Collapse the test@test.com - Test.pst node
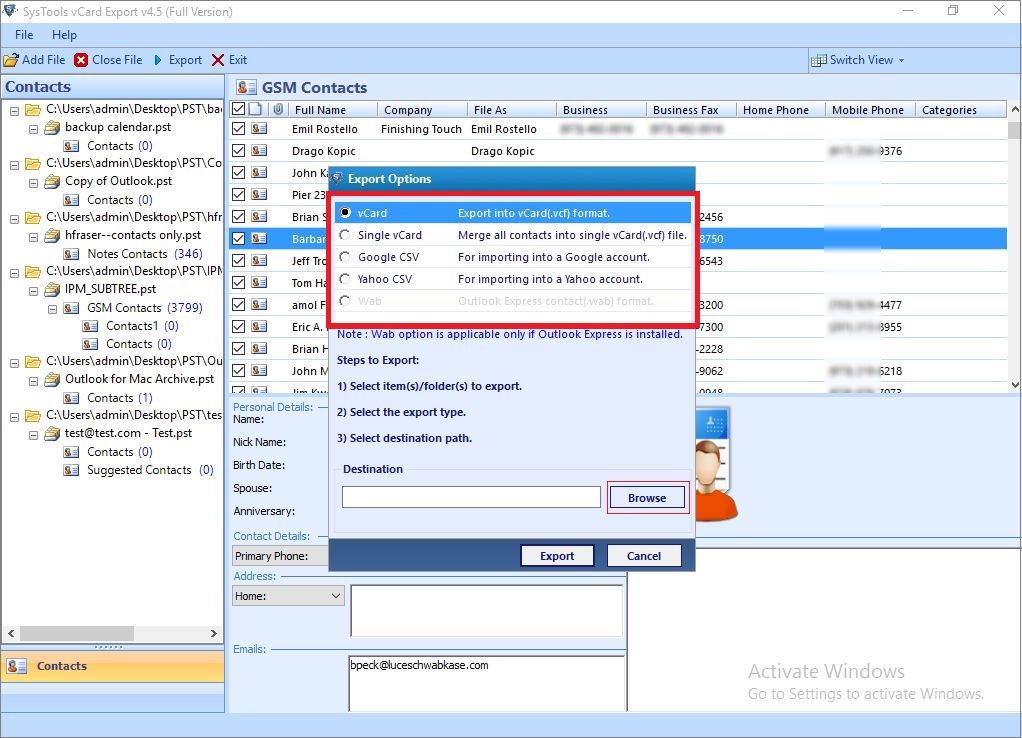1022x738 pixels. point(33,435)
